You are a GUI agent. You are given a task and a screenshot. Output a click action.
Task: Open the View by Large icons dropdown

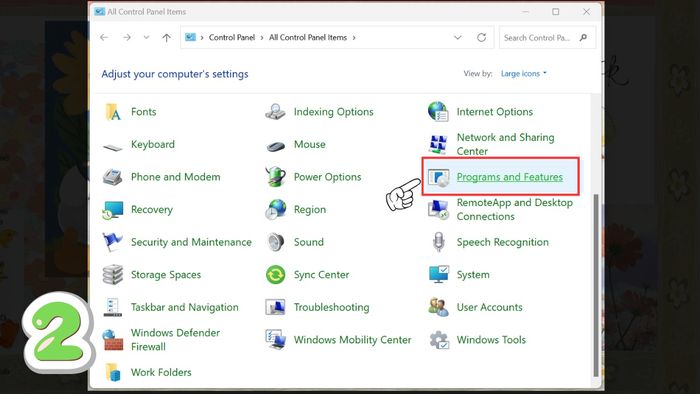point(524,74)
